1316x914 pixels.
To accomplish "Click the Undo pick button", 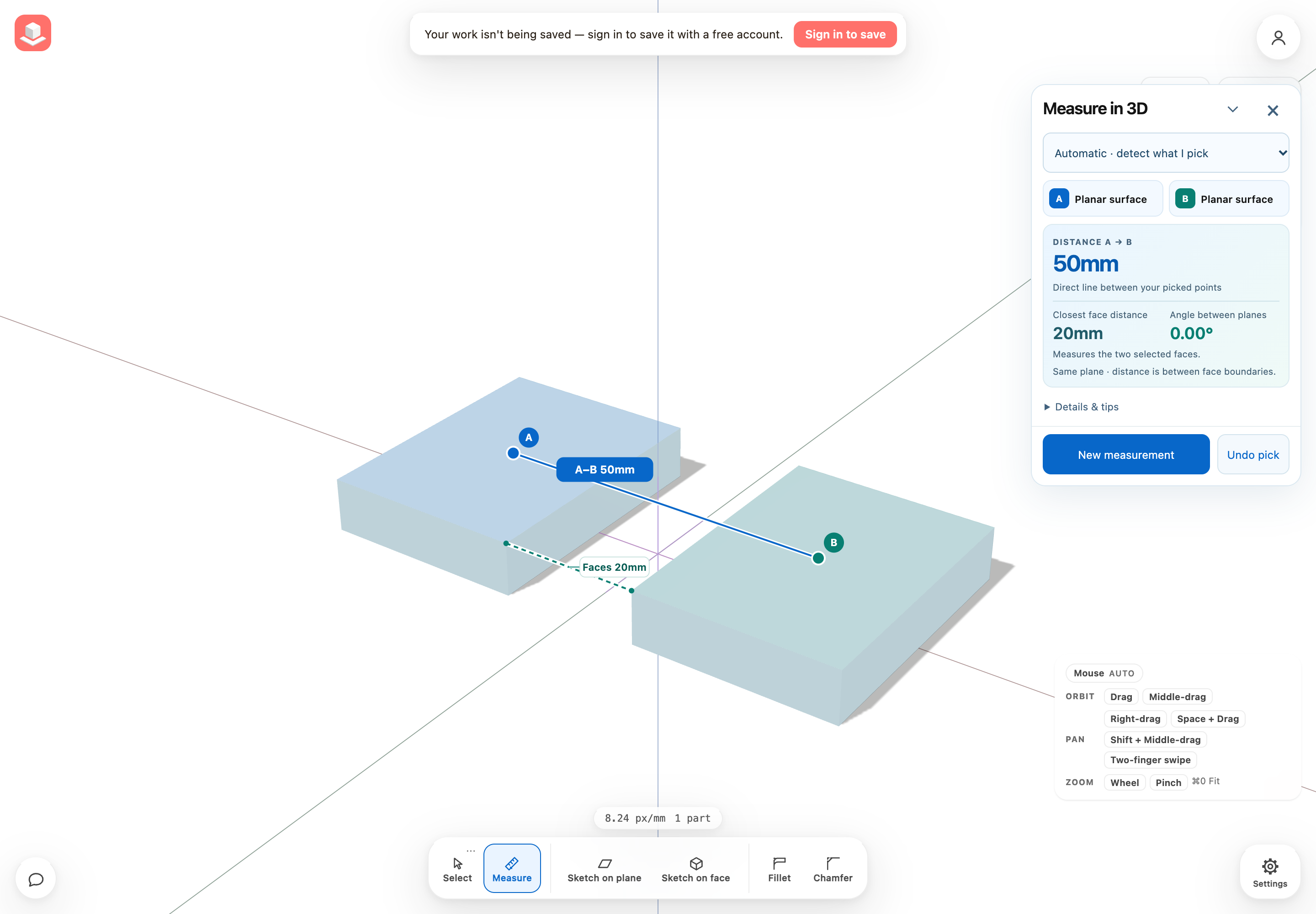I will pyautogui.click(x=1253, y=455).
